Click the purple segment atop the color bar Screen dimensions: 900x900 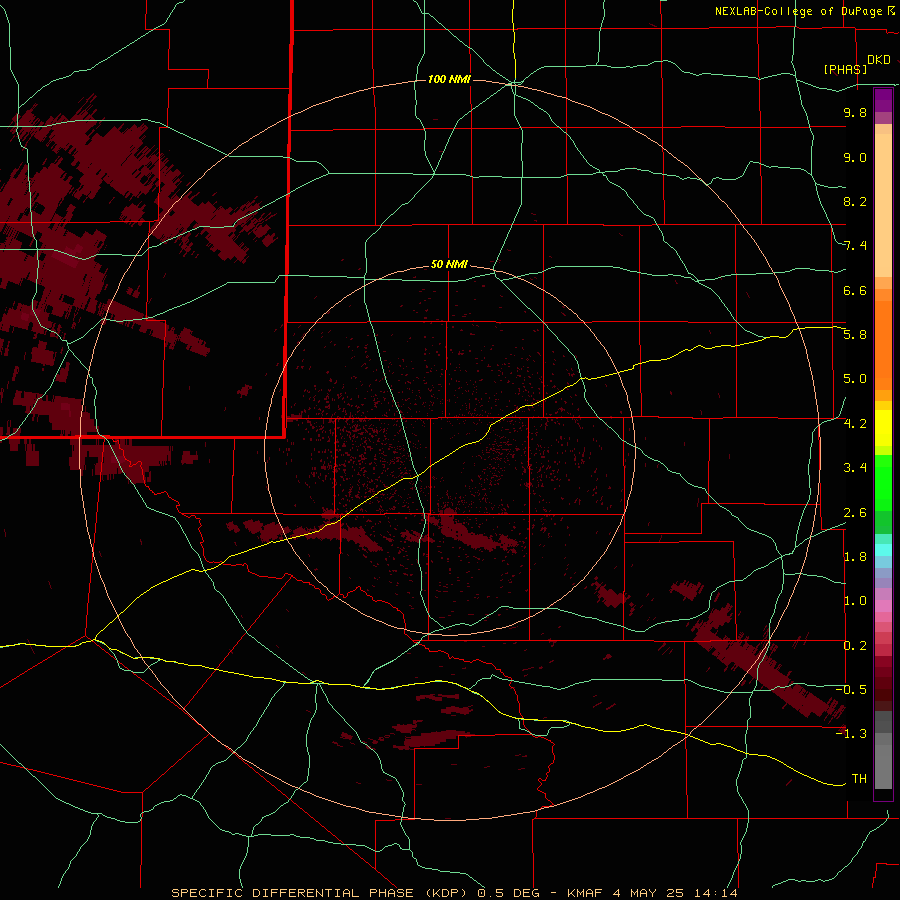(883, 100)
